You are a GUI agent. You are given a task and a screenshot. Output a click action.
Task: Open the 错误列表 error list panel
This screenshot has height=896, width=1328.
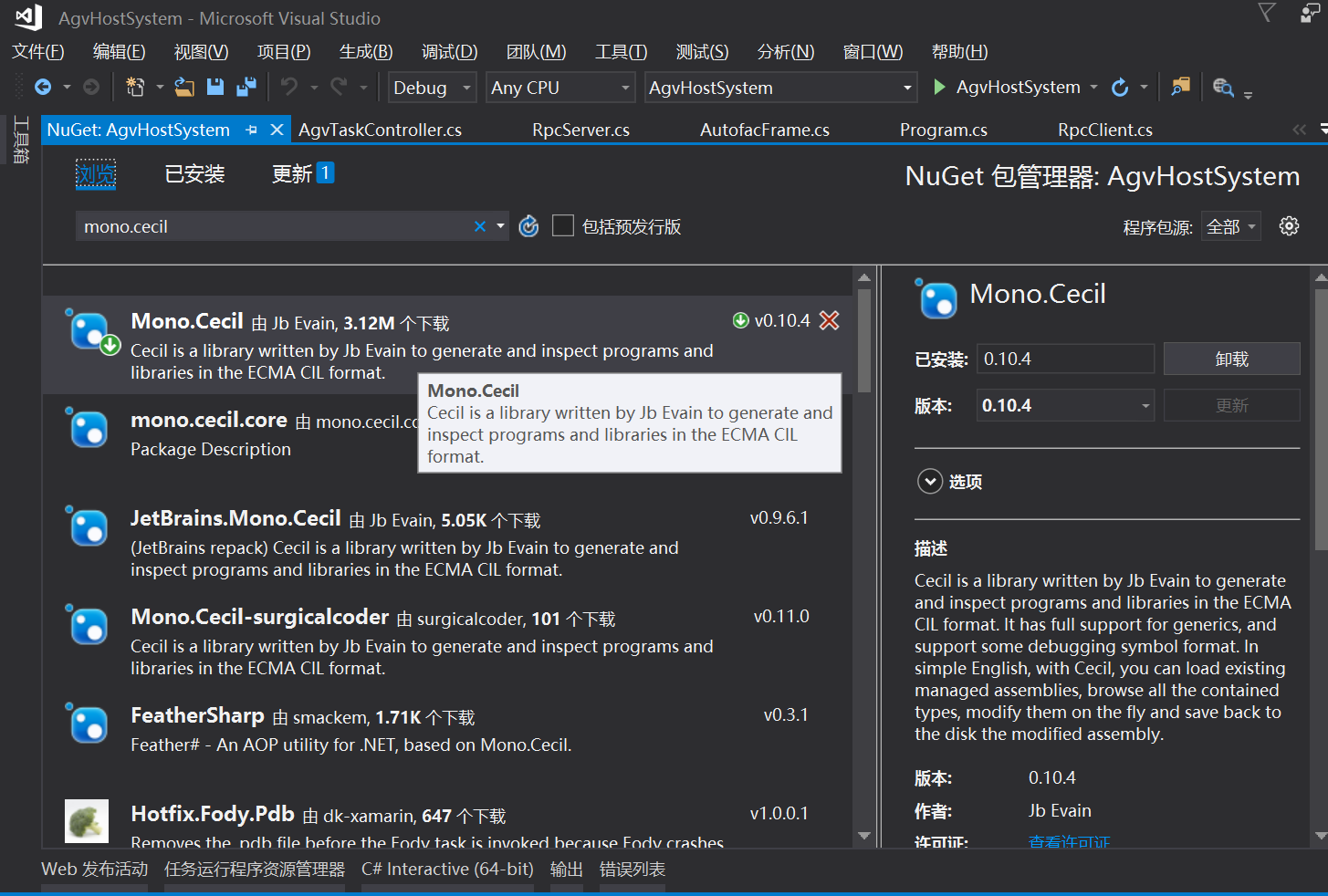(x=633, y=870)
